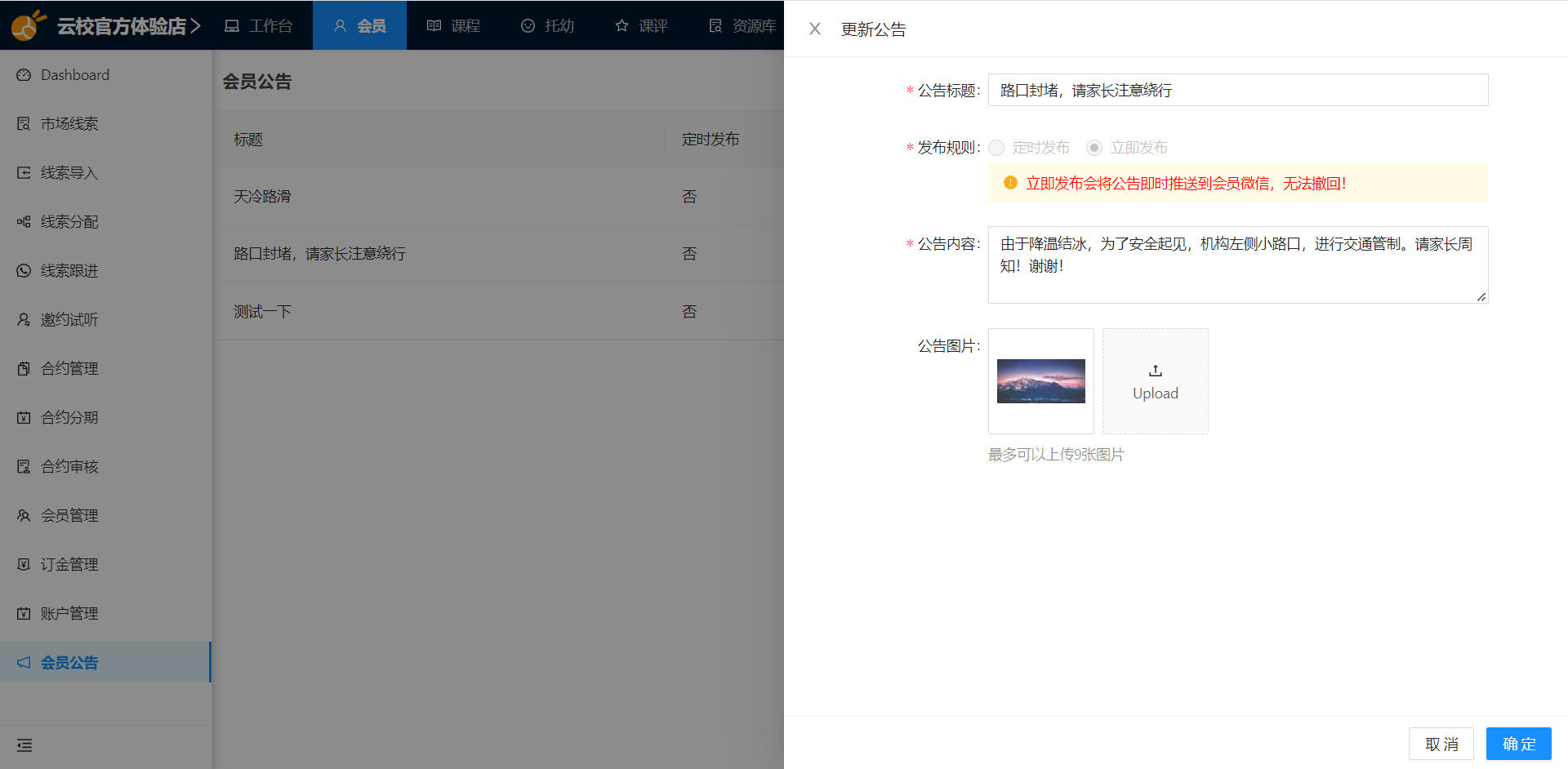The height and width of the screenshot is (769, 1568).
Task: Go to 线索分配 in sidebar
Action: pyautogui.click(x=105, y=222)
